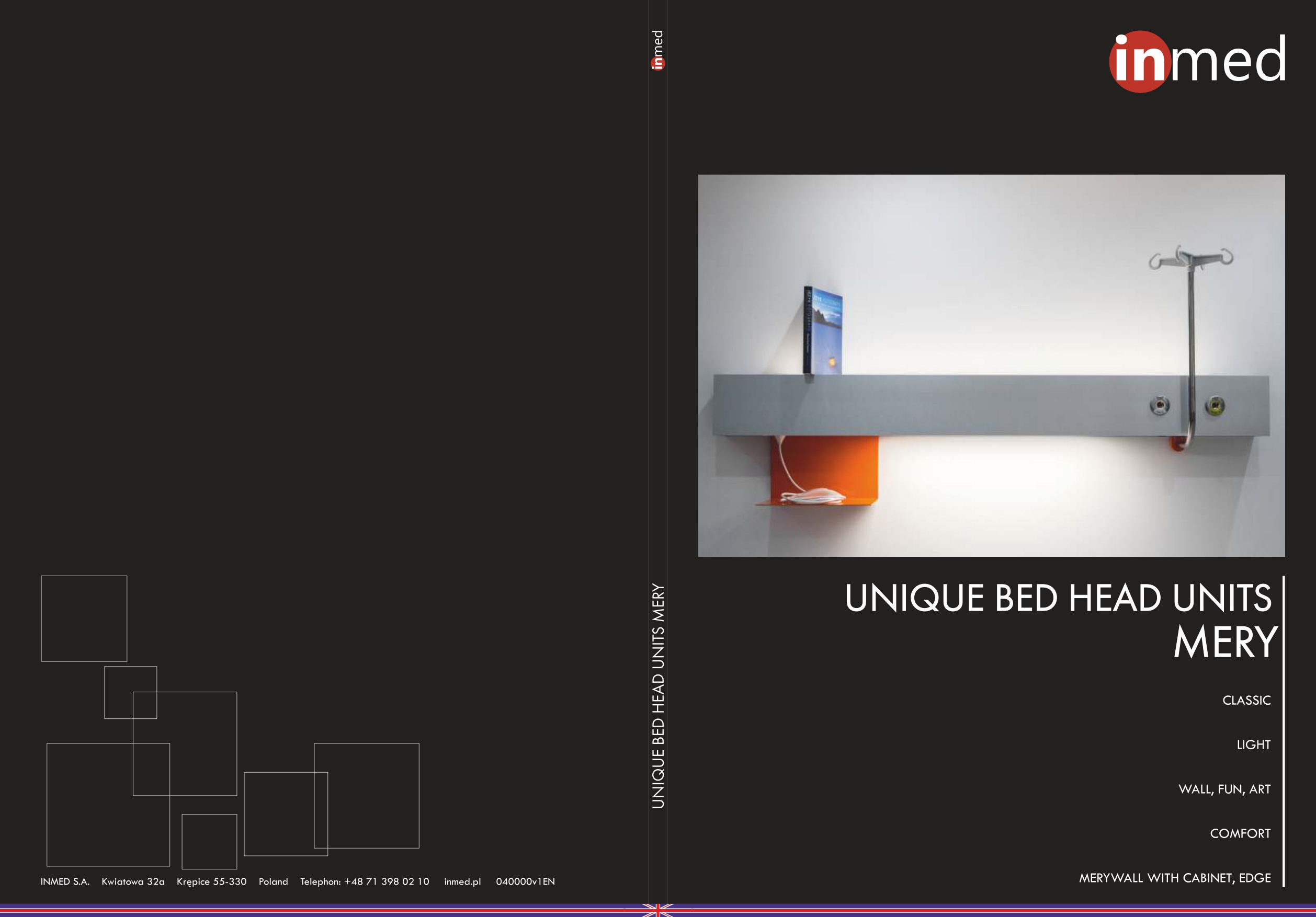Screen dimensions: 1316x917
Task: Click the document code '040000v1EN'
Action: point(526,881)
